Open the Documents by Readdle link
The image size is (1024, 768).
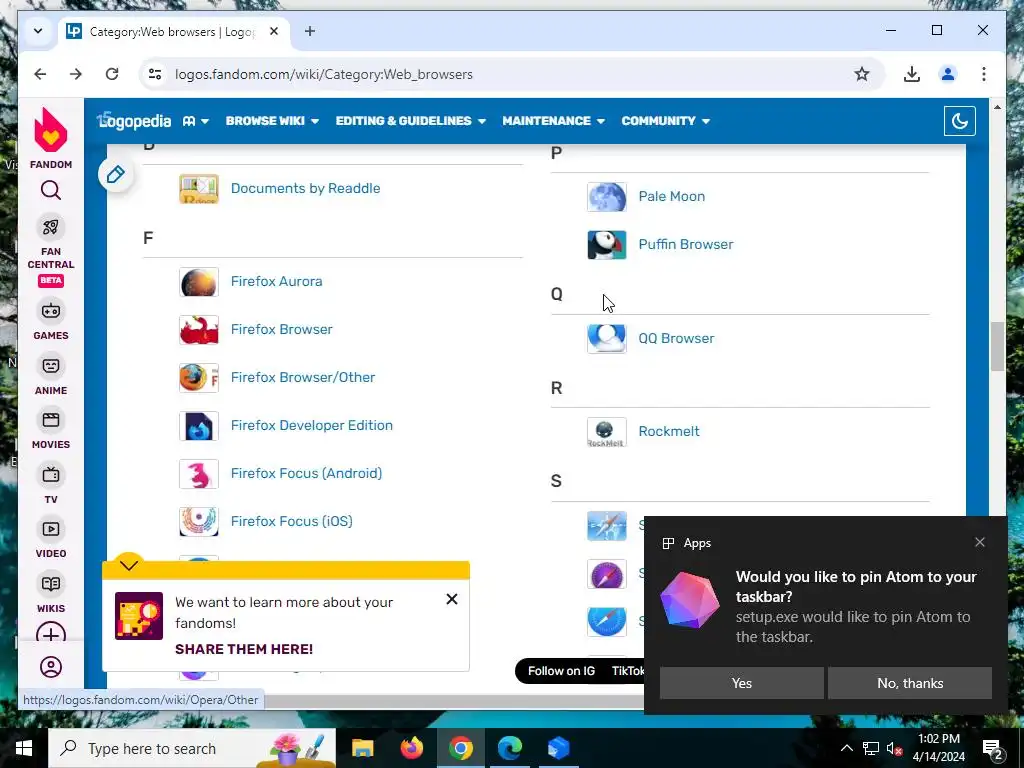pos(306,188)
